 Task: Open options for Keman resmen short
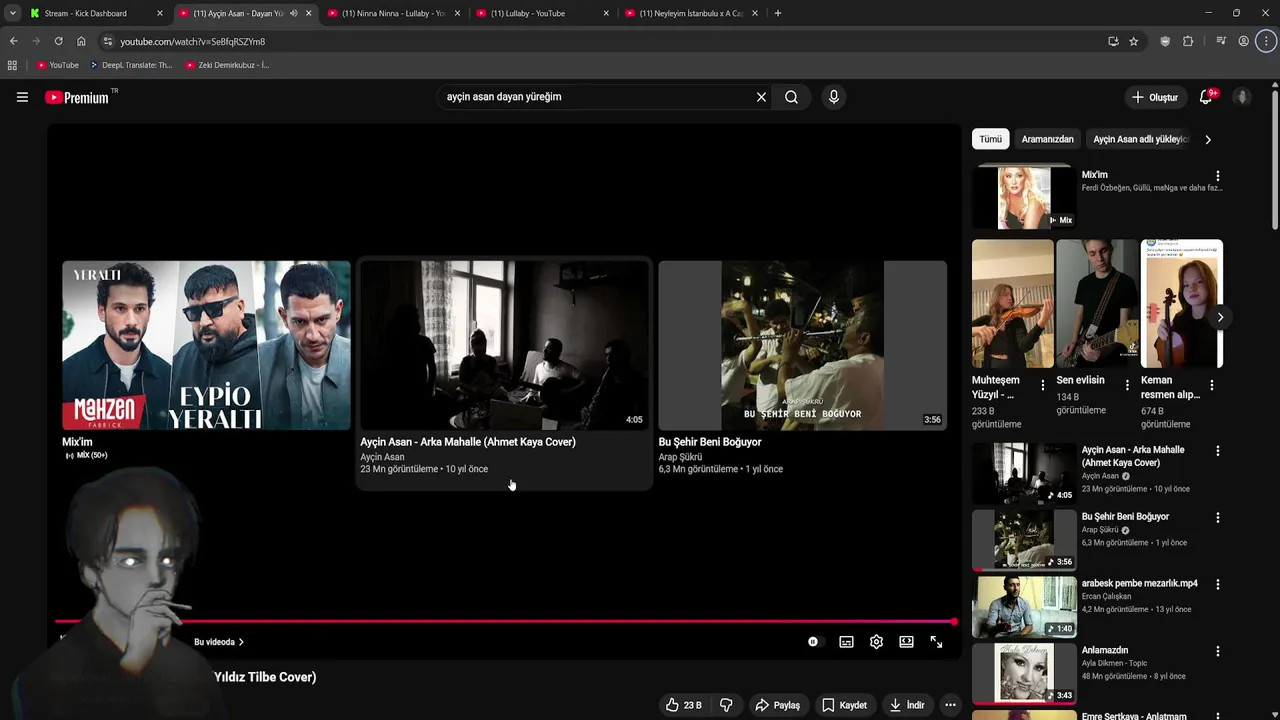[1212, 385]
